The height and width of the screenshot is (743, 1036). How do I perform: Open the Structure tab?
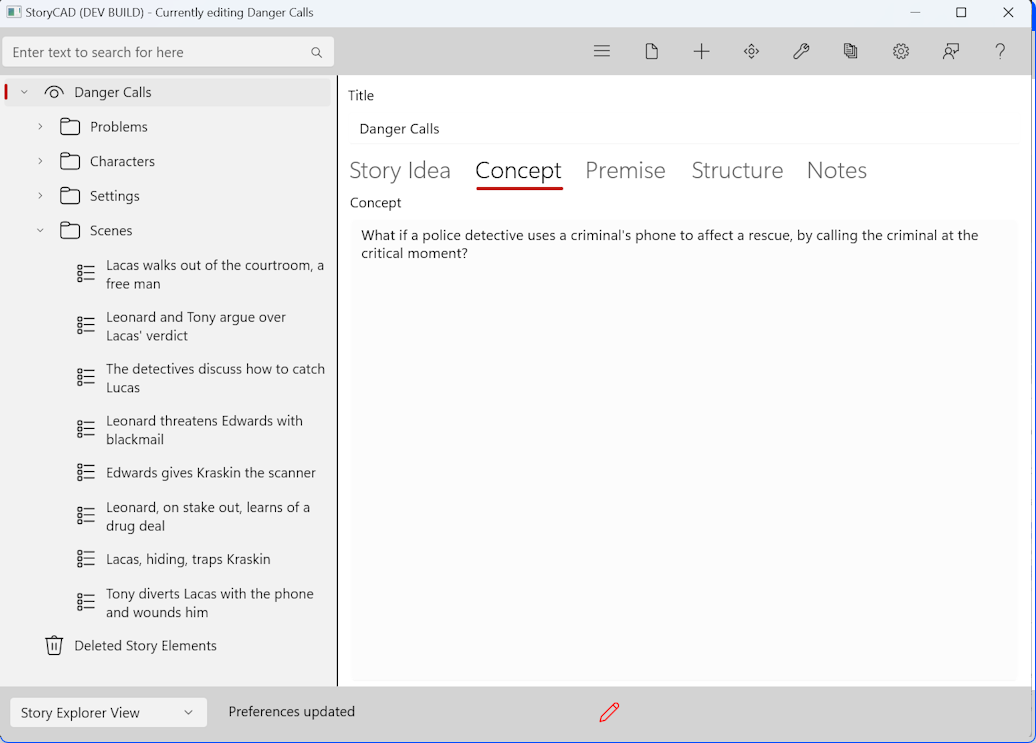pyautogui.click(x=737, y=170)
